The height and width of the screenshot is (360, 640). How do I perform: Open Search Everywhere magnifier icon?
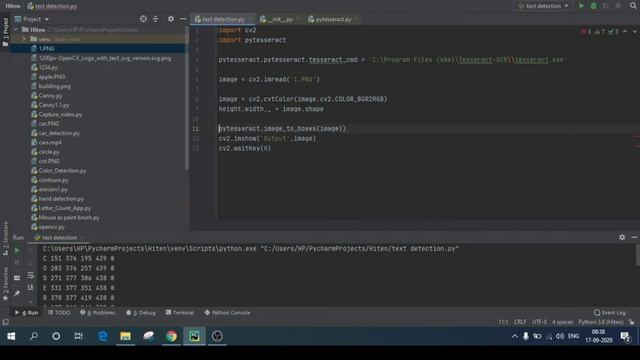pos(633,6)
